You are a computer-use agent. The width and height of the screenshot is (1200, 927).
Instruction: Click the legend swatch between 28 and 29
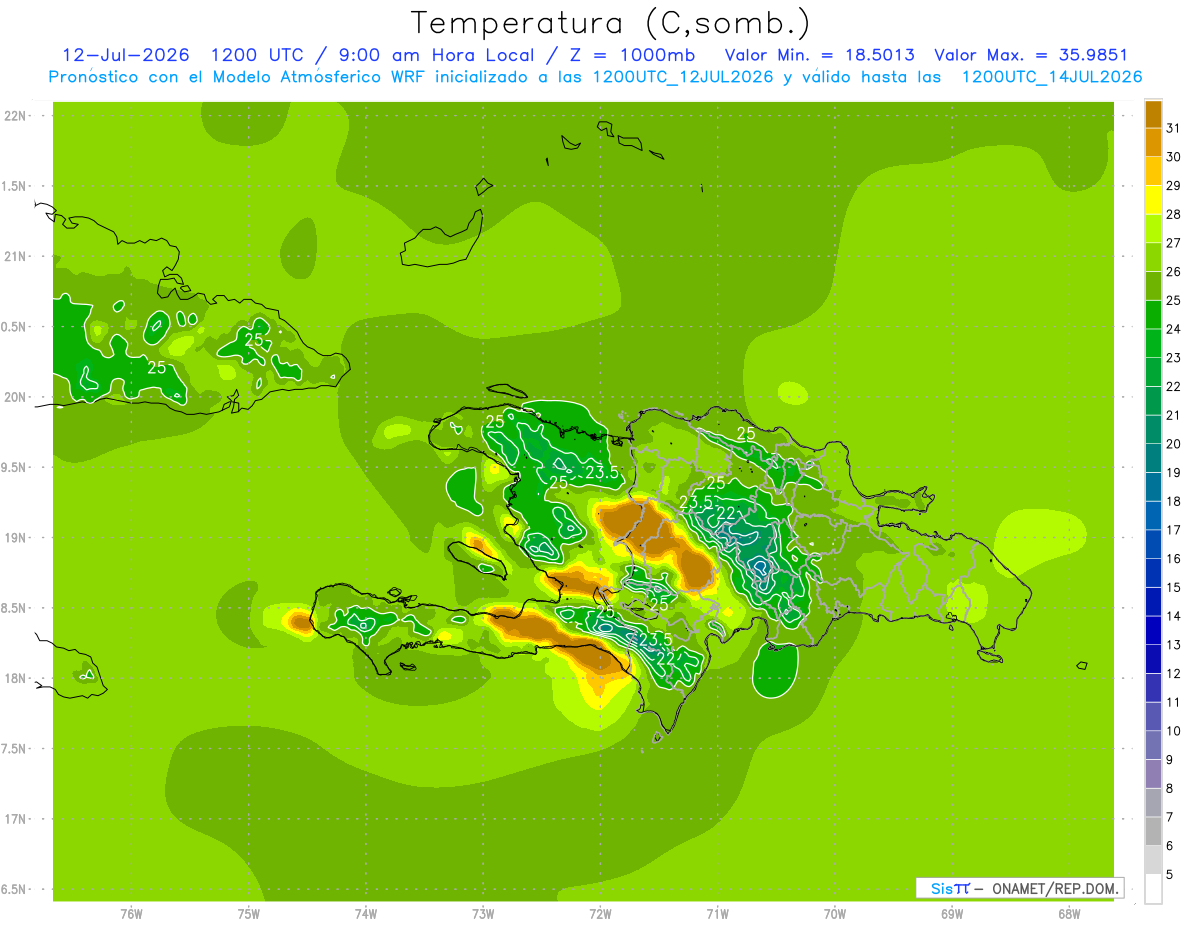1153,200
